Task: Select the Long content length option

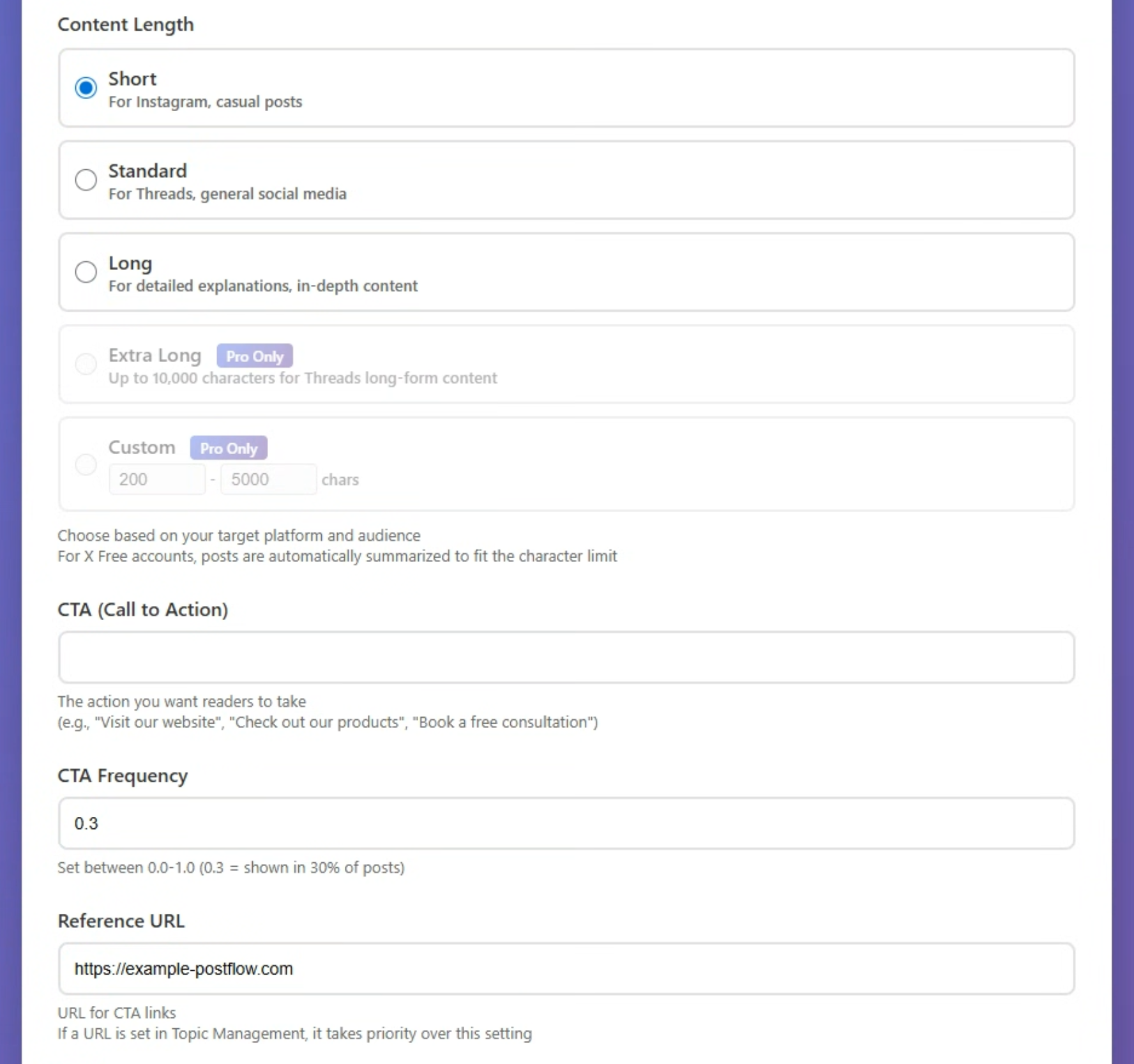Action: tap(86, 271)
